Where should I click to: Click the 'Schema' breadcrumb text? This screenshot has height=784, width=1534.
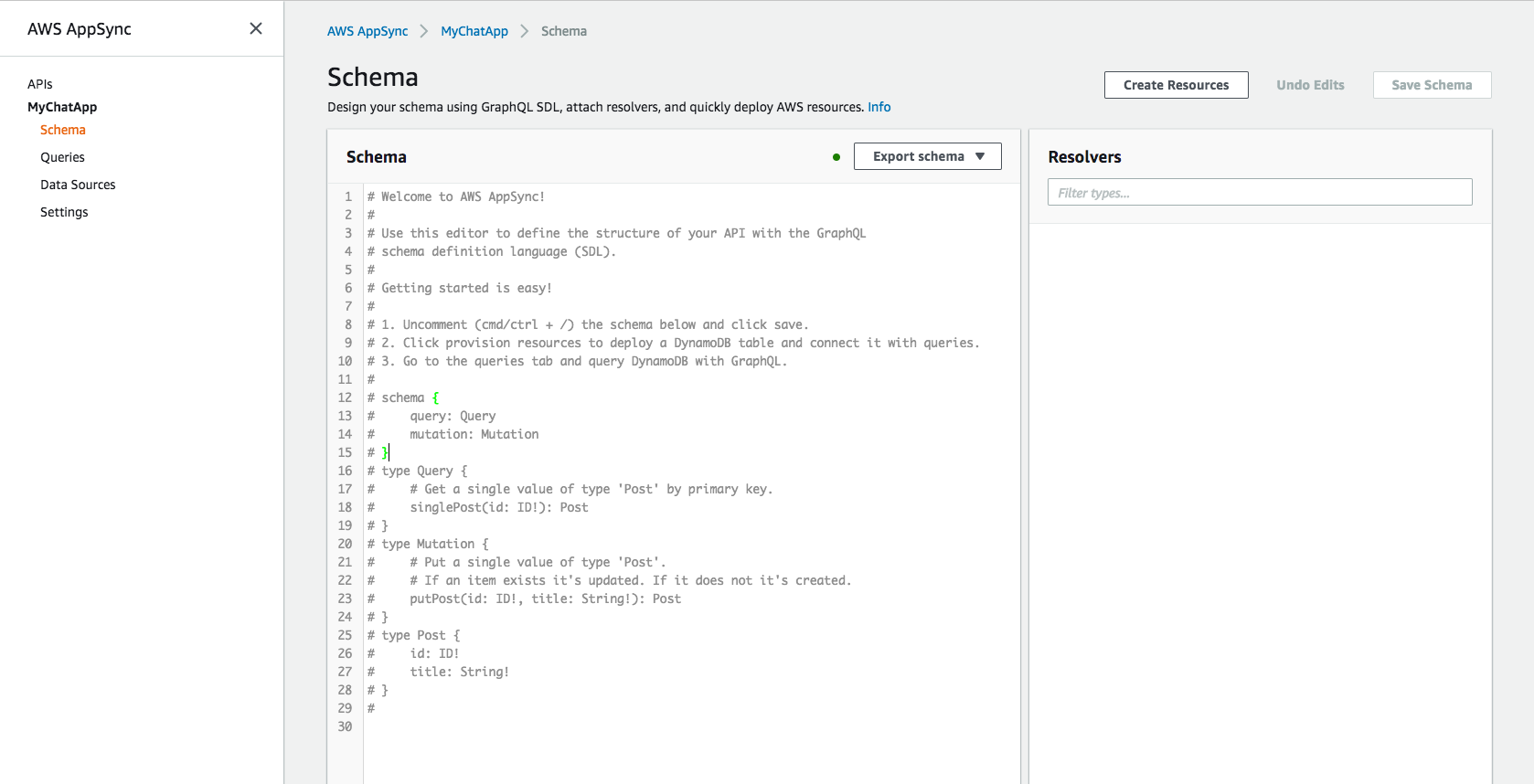coord(564,31)
